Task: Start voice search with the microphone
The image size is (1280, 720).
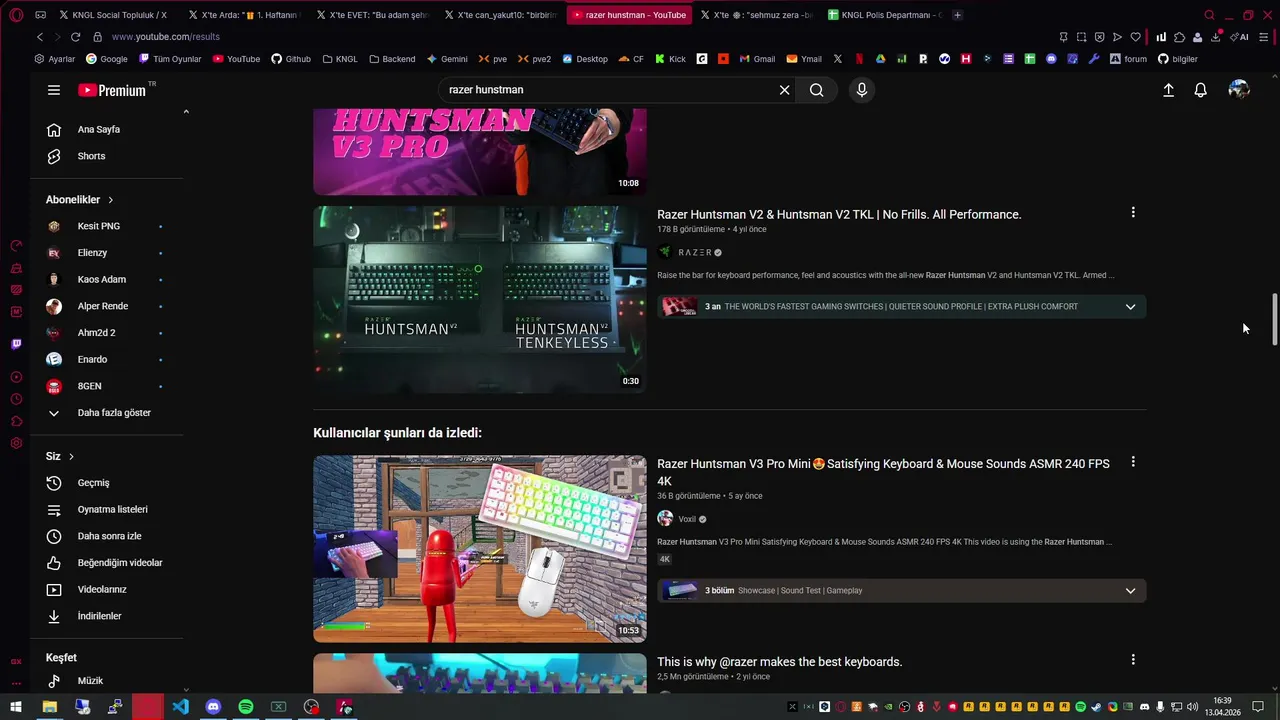Action: click(862, 90)
